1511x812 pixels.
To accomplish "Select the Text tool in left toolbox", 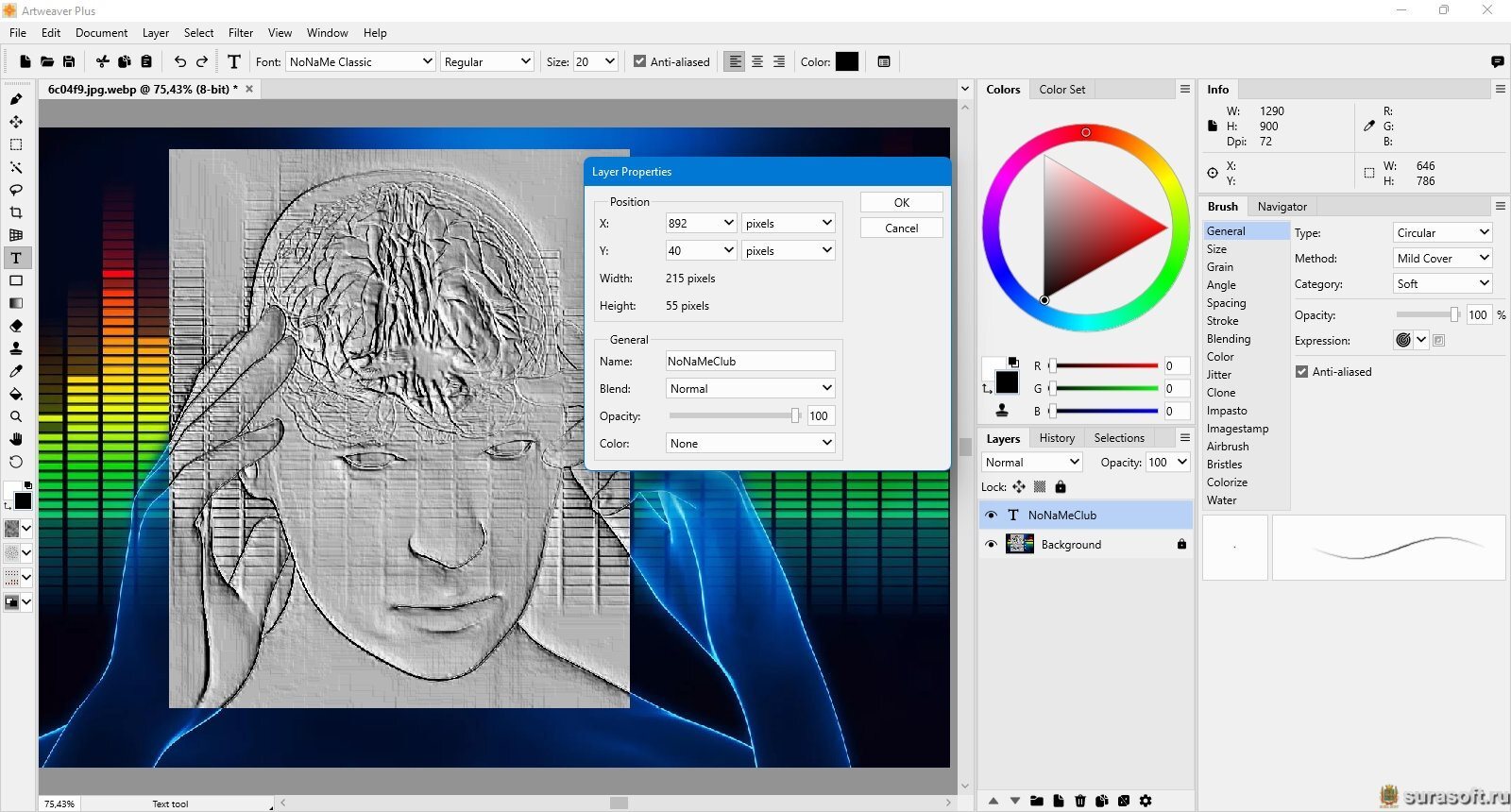I will pyautogui.click(x=16, y=258).
